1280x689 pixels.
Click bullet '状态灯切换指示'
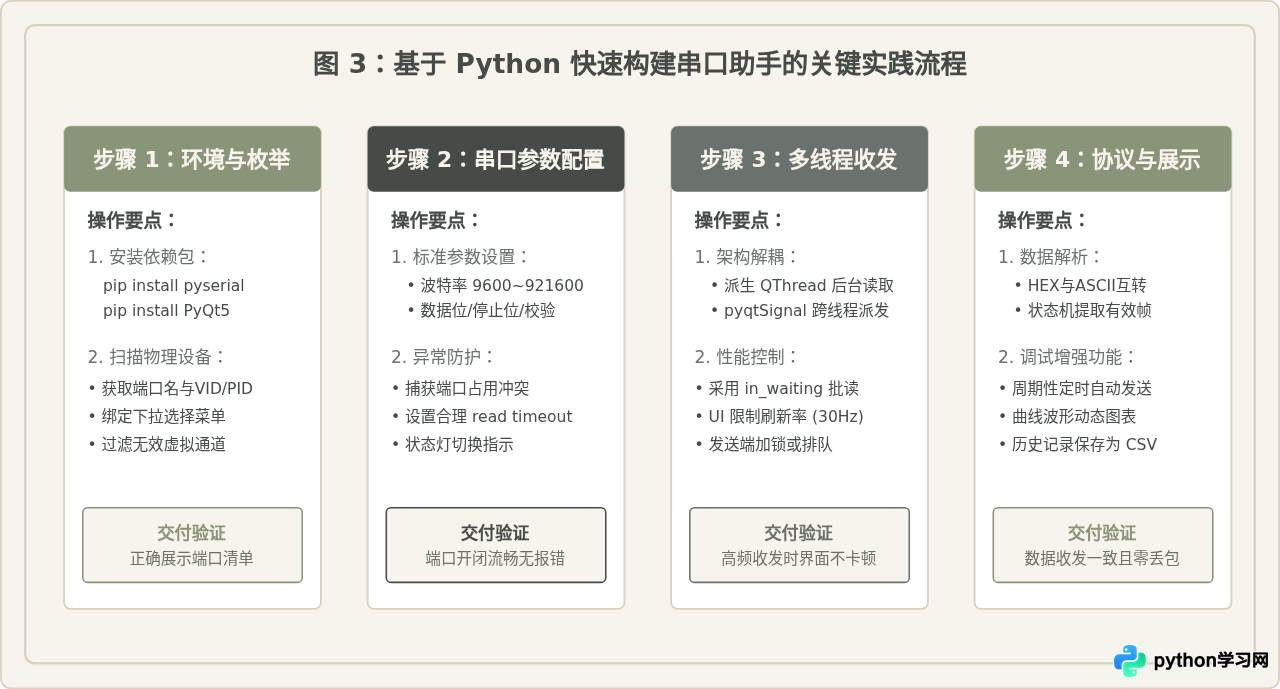(x=452, y=444)
